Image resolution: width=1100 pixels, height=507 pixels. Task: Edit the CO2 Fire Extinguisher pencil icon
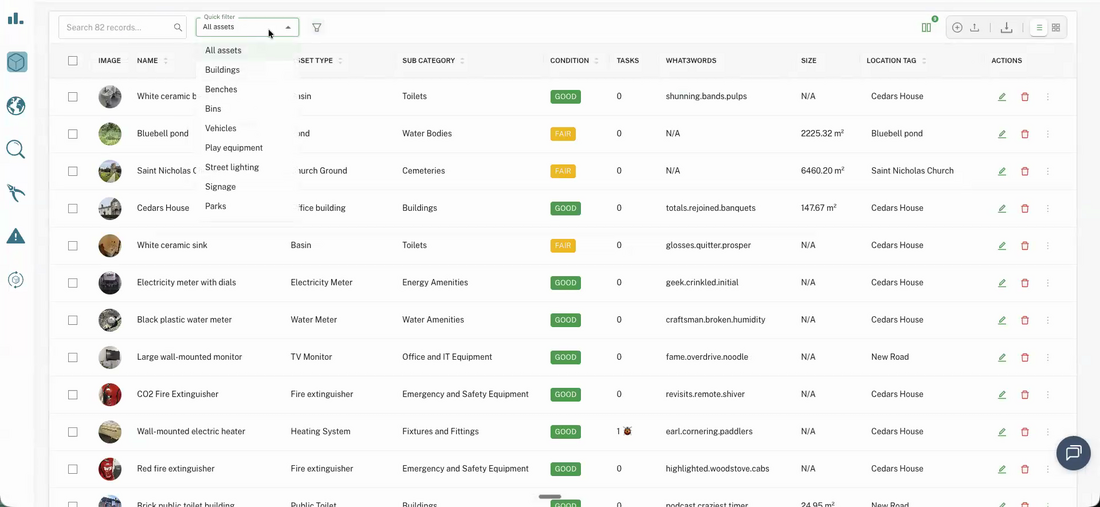(x=1002, y=395)
